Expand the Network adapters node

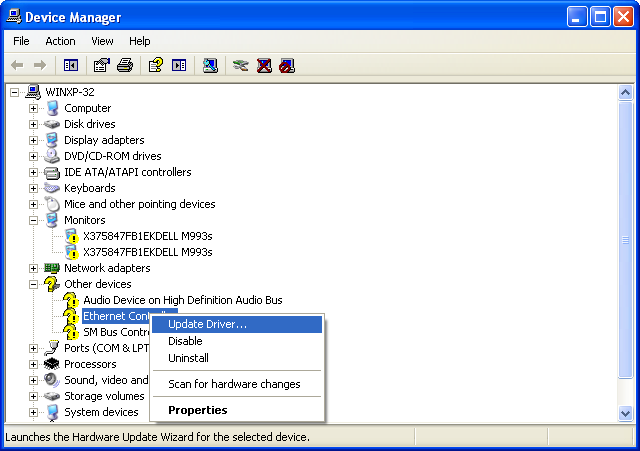(33, 268)
